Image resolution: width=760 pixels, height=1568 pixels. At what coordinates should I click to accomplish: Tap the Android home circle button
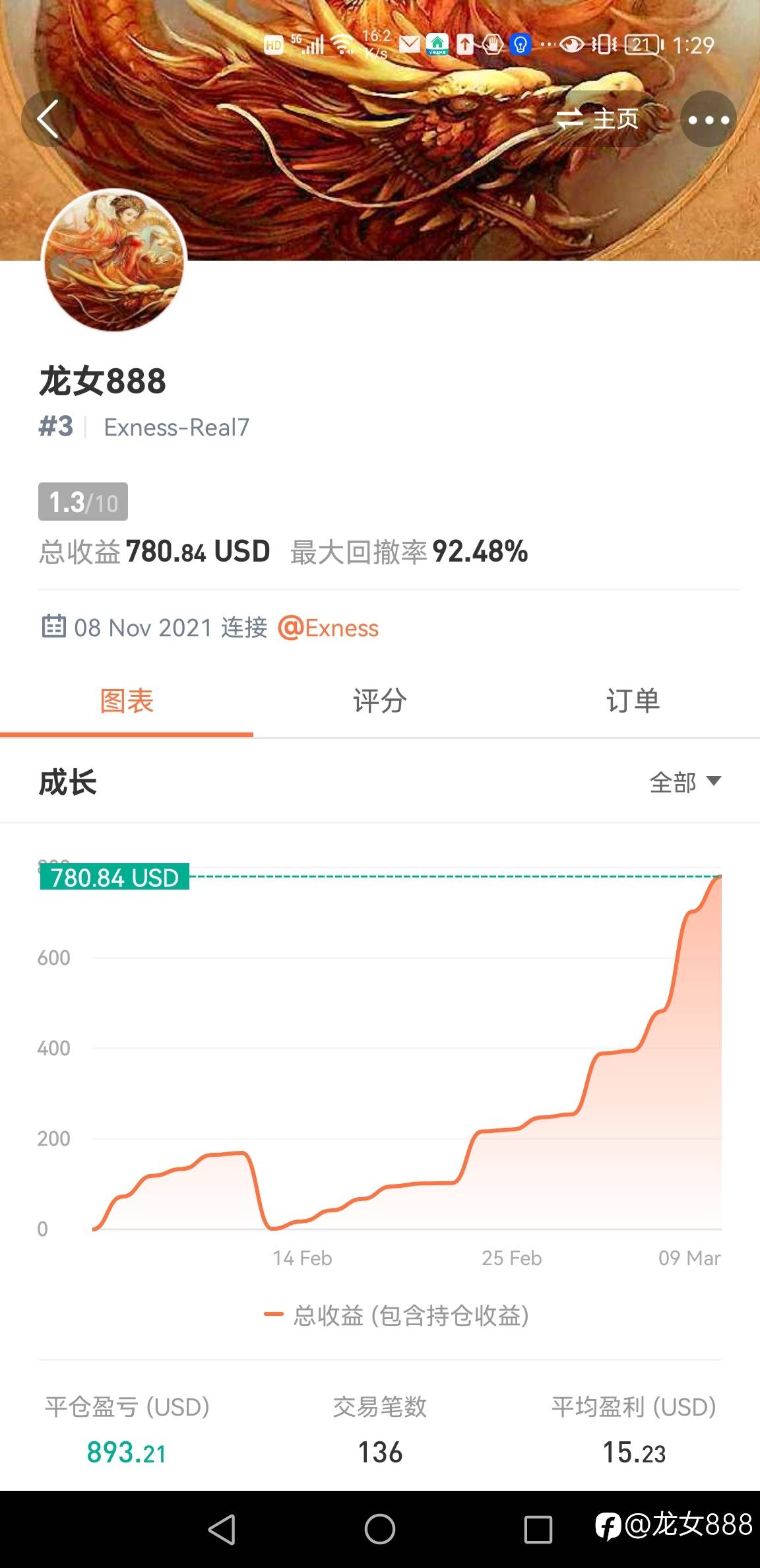tap(380, 1529)
